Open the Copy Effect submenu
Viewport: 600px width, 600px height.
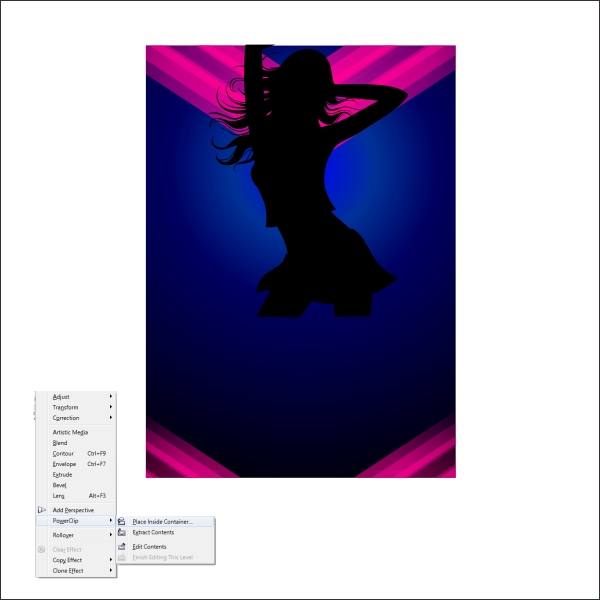pyautogui.click(x=68, y=560)
